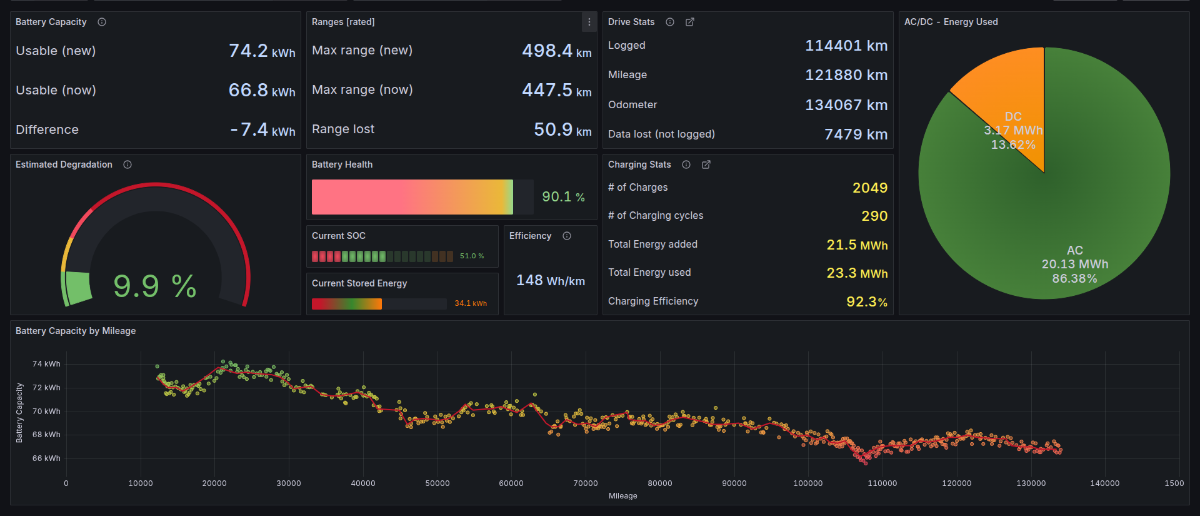Click the Battery Capacity by Mileage title

coord(76,330)
